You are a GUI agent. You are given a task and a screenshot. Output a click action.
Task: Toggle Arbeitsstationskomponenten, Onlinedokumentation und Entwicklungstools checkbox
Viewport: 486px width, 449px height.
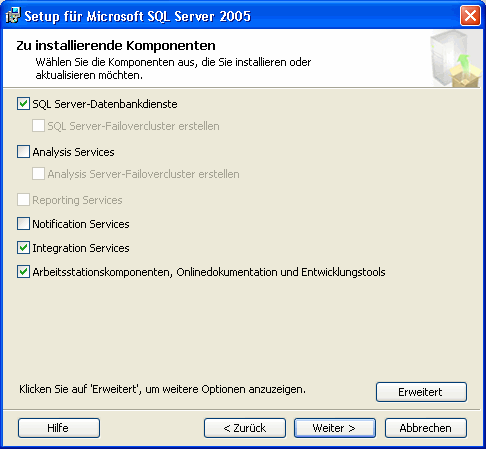click(23, 272)
